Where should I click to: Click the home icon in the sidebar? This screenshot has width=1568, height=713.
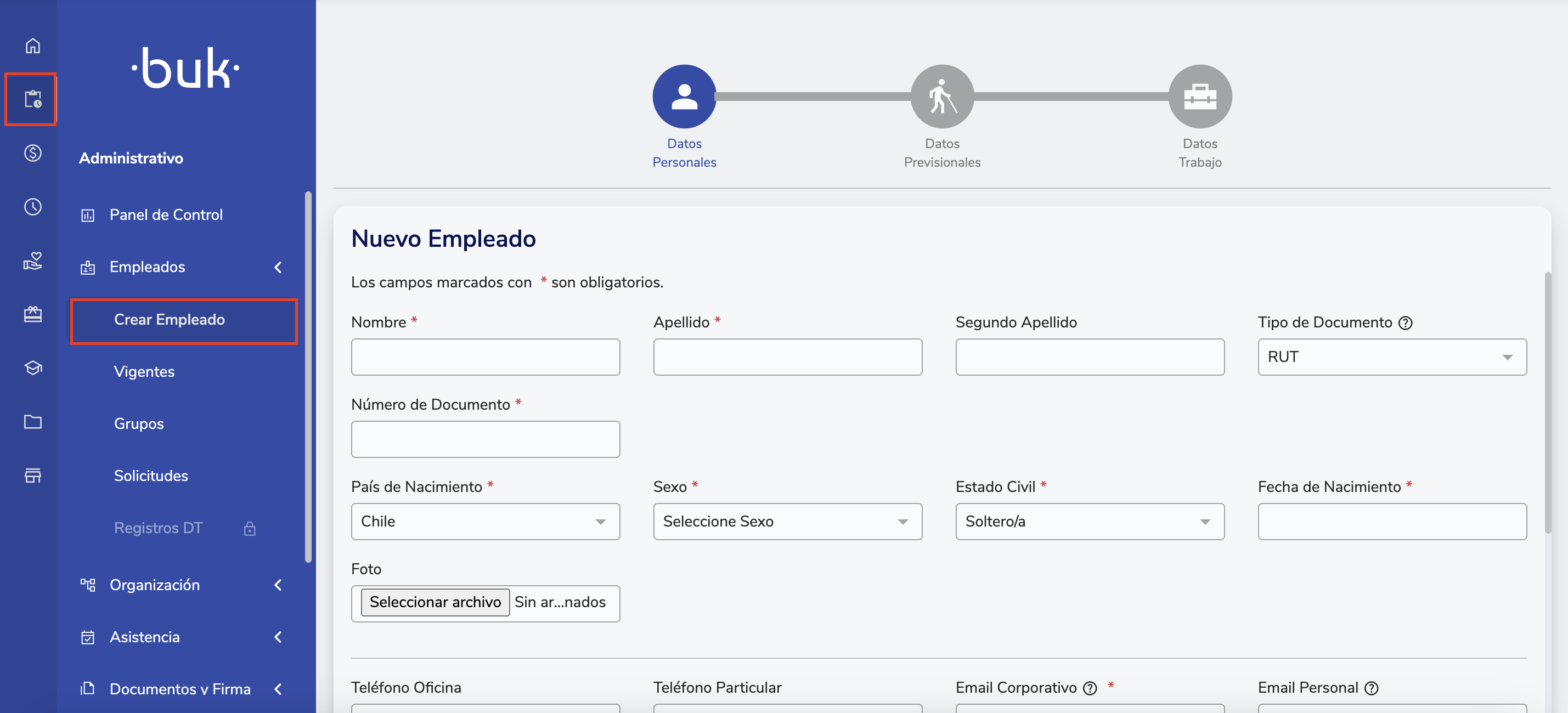point(33,46)
